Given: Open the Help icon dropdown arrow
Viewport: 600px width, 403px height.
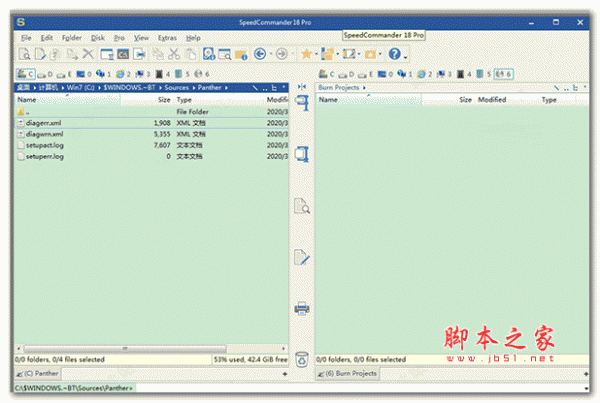Looking at the screenshot, I should 405,57.
